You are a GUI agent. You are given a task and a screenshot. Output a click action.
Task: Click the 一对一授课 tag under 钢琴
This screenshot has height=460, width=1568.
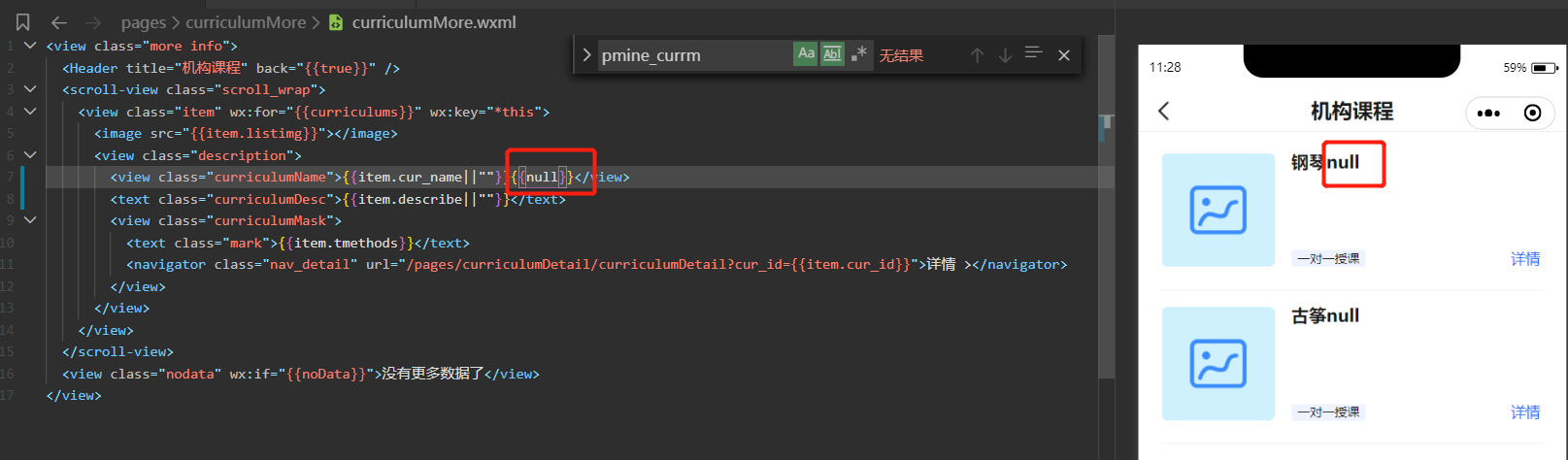point(1328,258)
